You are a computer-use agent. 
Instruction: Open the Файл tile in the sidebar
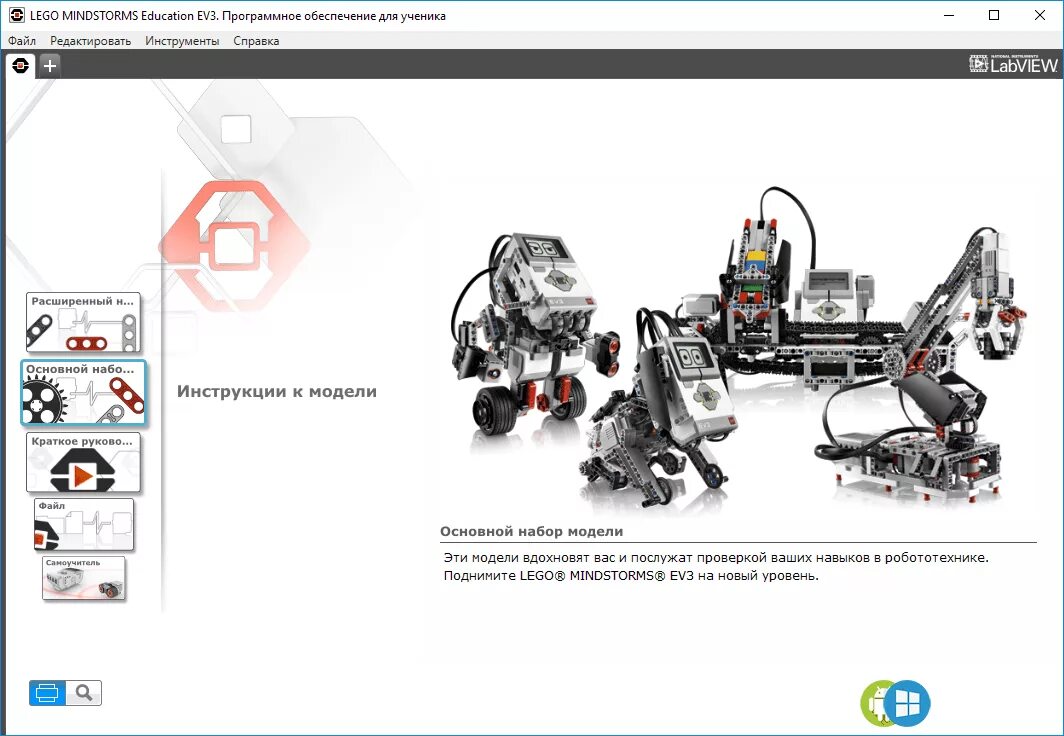84,525
